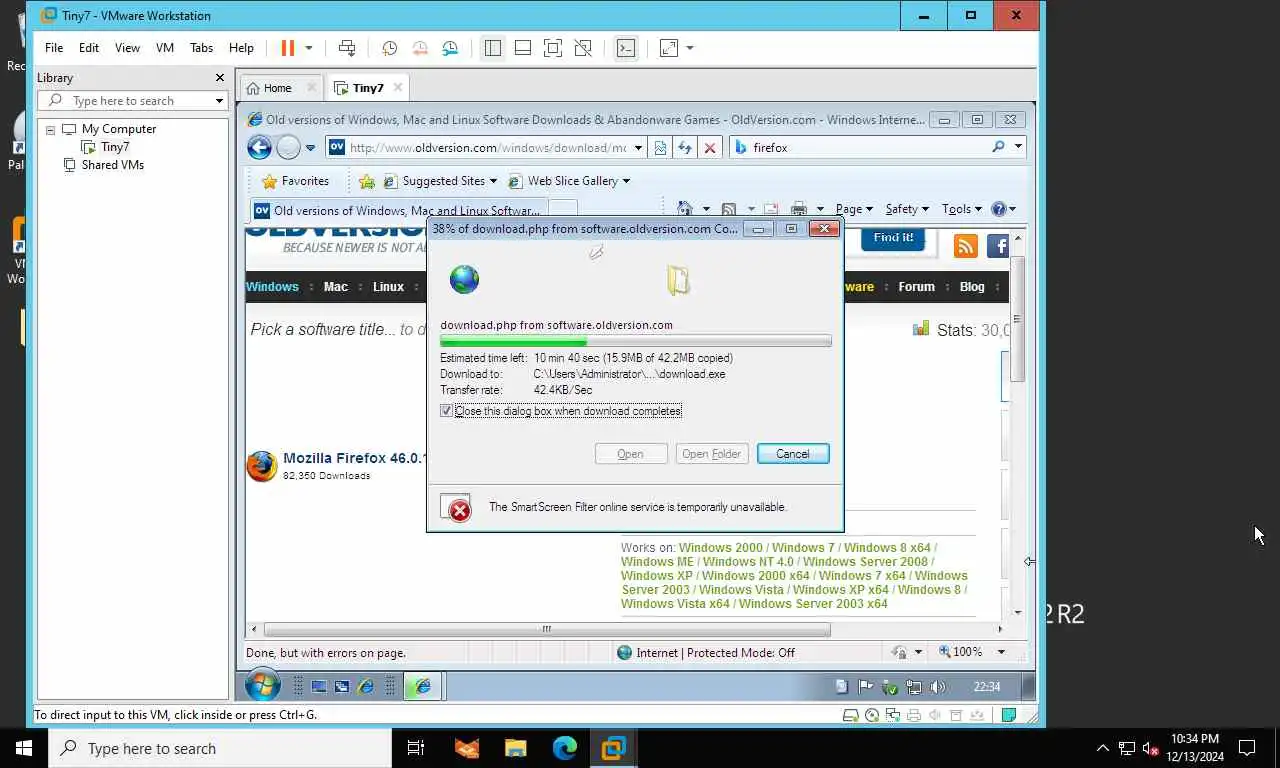Go back in Internet Explorer

pyautogui.click(x=260, y=148)
